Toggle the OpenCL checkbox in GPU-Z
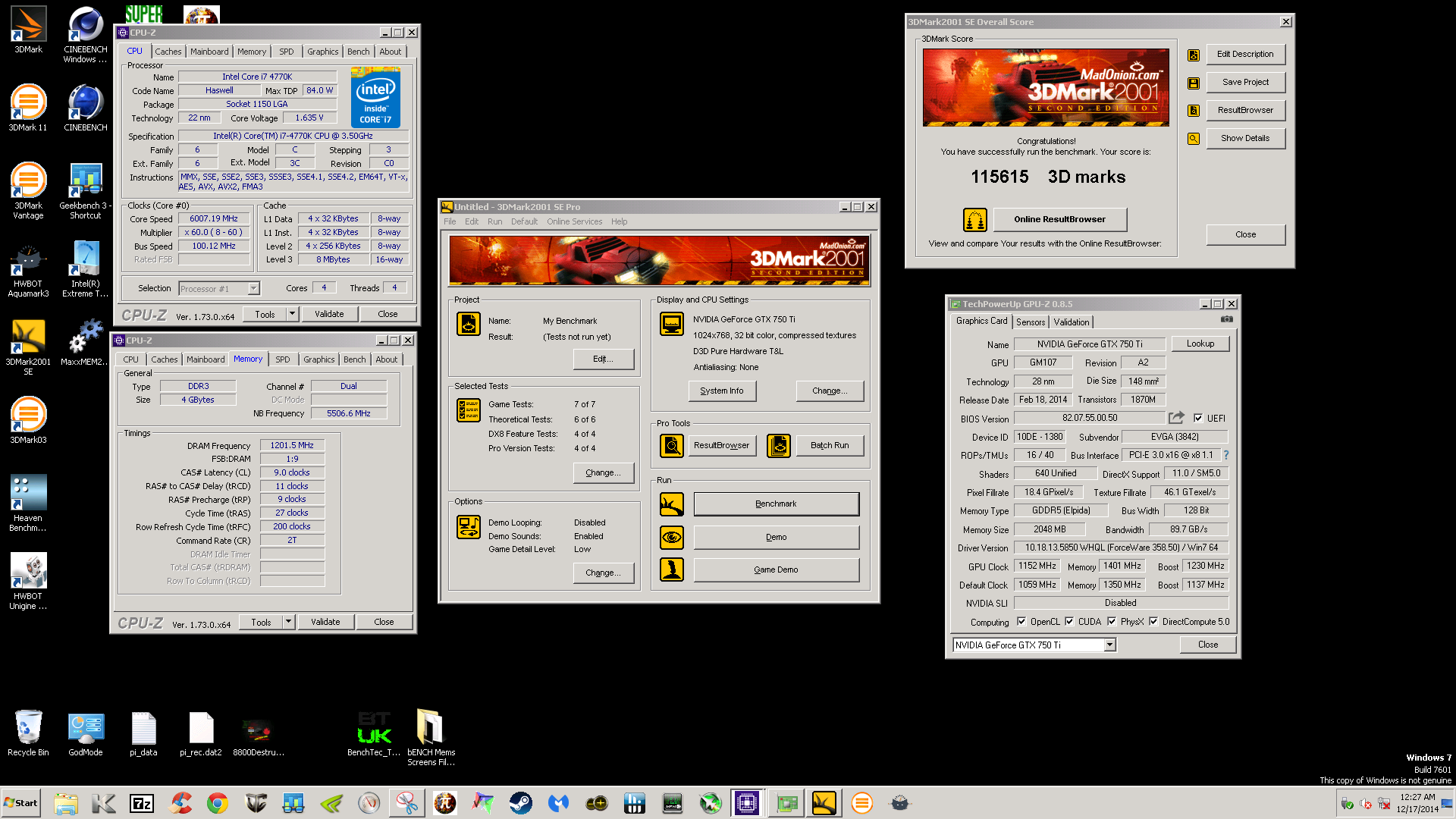This screenshot has height=819, width=1456. pyautogui.click(x=1021, y=622)
